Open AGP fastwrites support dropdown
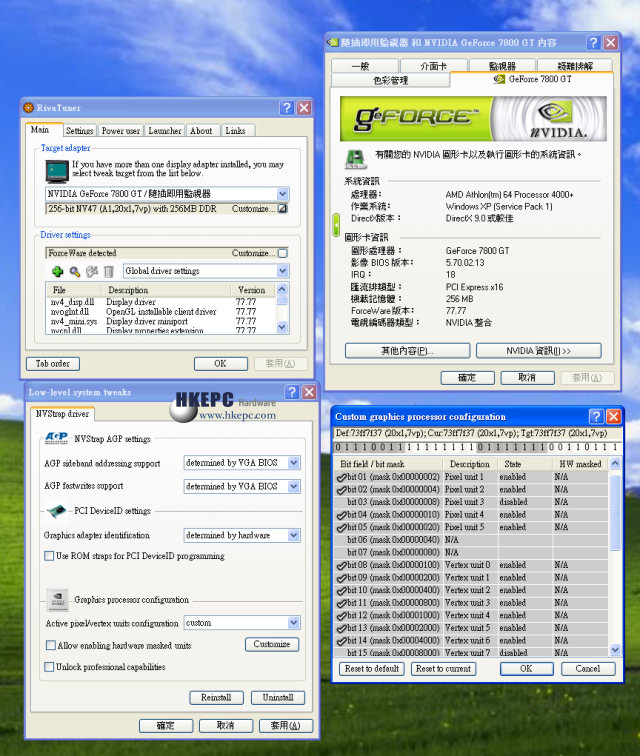The image size is (640, 756). pyautogui.click(x=294, y=486)
